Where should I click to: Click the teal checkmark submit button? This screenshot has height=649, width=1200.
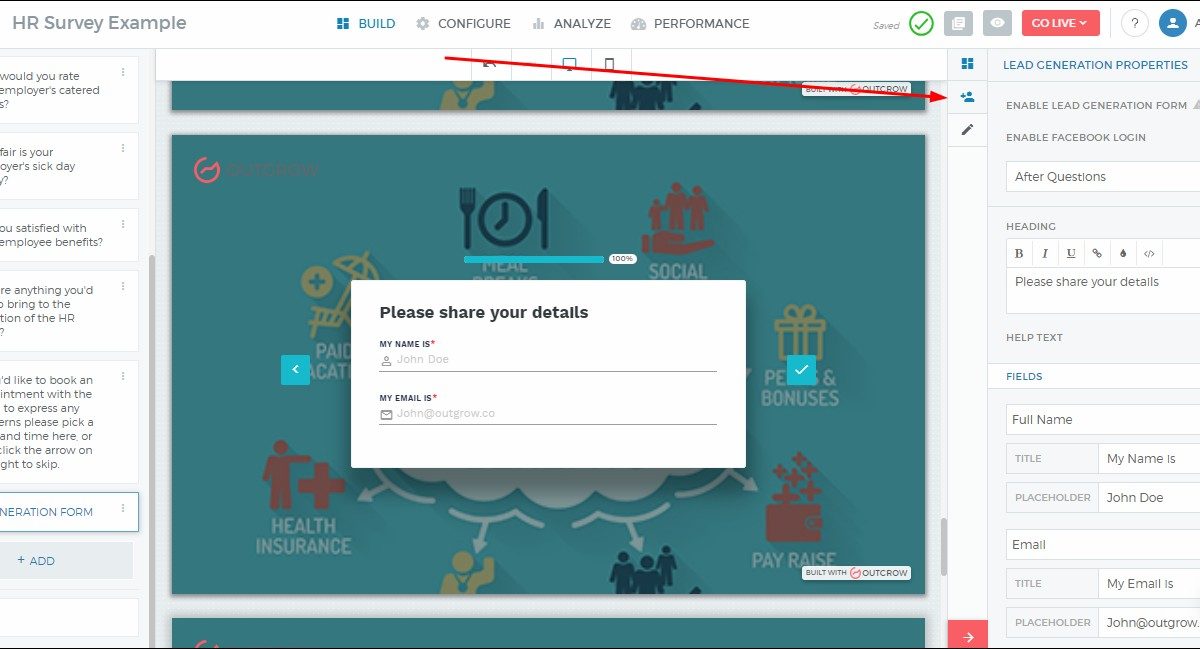tap(800, 370)
